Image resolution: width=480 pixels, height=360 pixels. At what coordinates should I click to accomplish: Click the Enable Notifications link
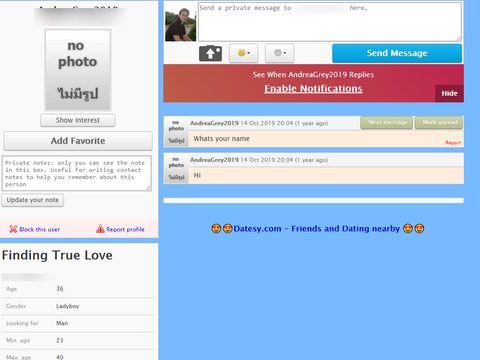(x=313, y=89)
